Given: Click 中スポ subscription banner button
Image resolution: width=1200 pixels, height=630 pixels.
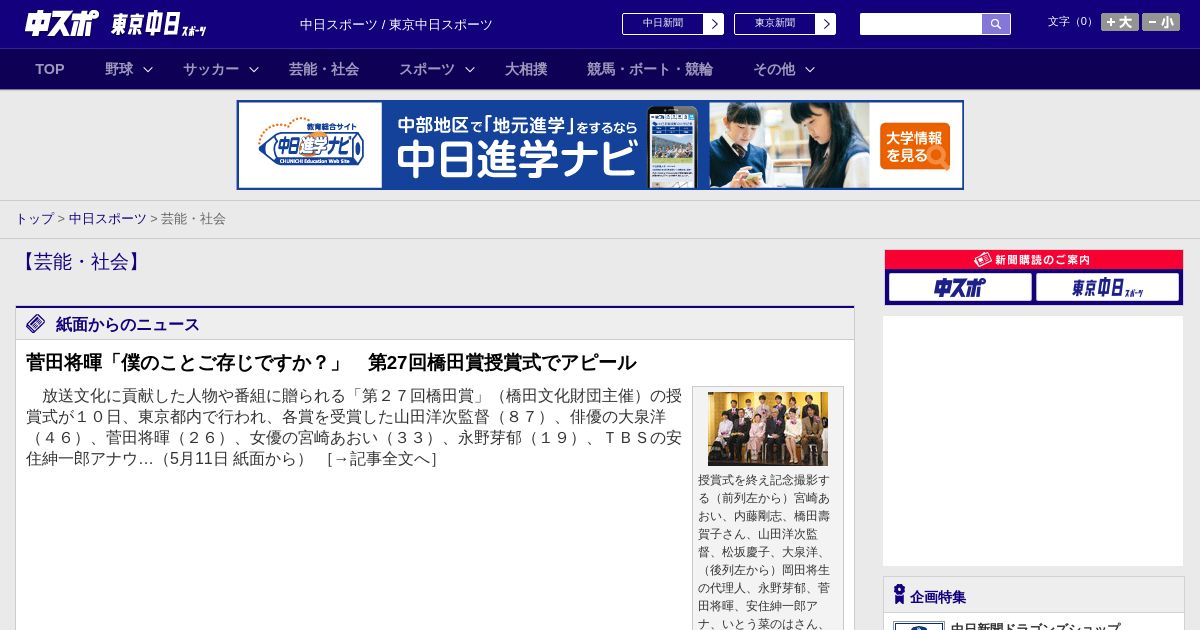Looking at the screenshot, I should click(960, 288).
